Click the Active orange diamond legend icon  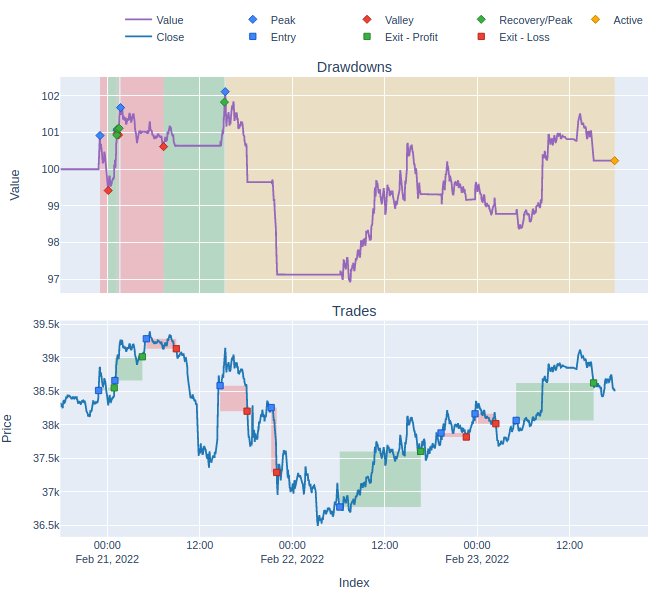click(x=596, y=20)
